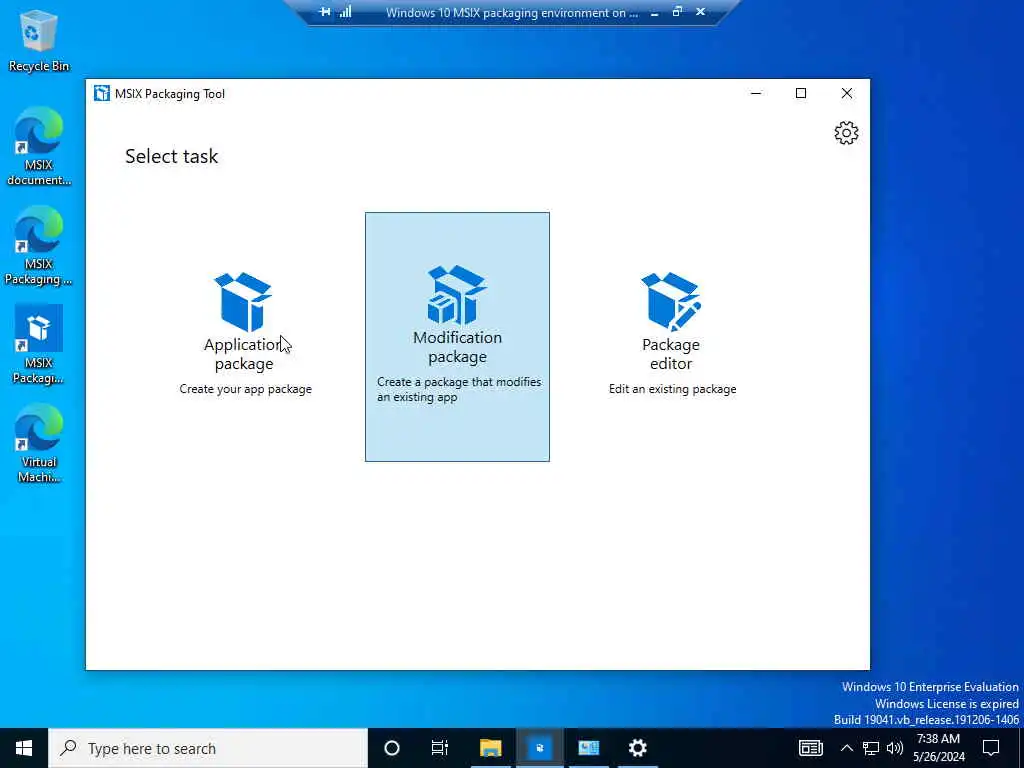
Task: Restore down the VM session window
Action: (677, 12)
